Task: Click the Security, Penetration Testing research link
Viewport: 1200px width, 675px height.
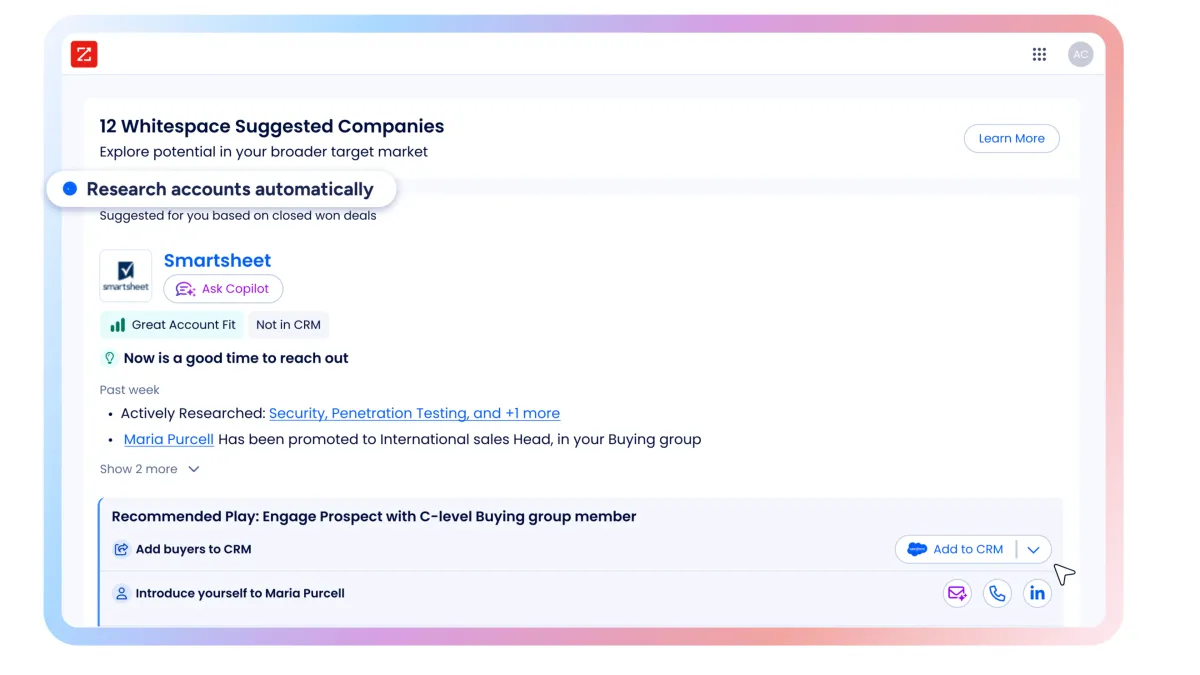Action: pyautogui.click(x=414, y=413)
